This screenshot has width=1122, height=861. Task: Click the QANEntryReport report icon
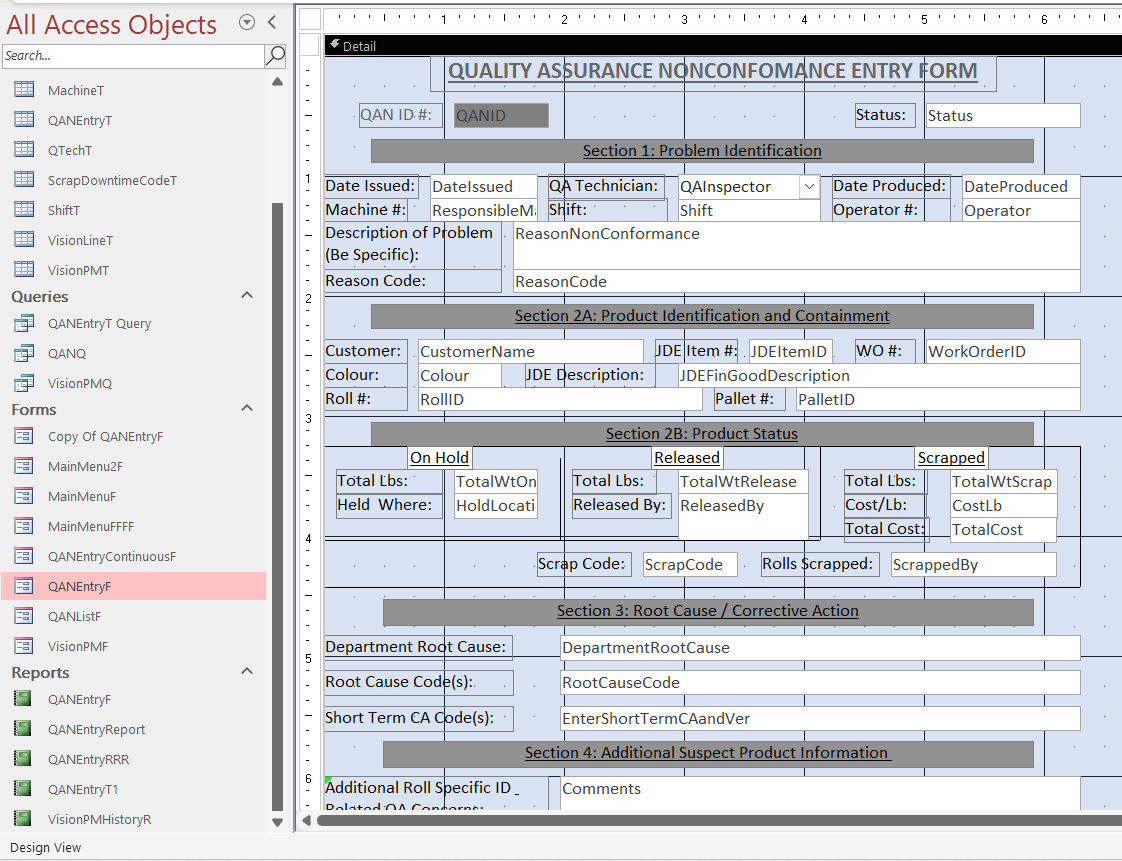tap(23, 729)
